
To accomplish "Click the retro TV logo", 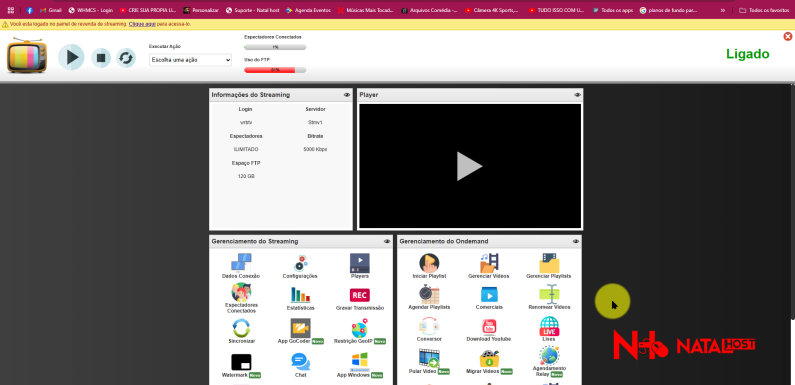I will tap(27, 55).
